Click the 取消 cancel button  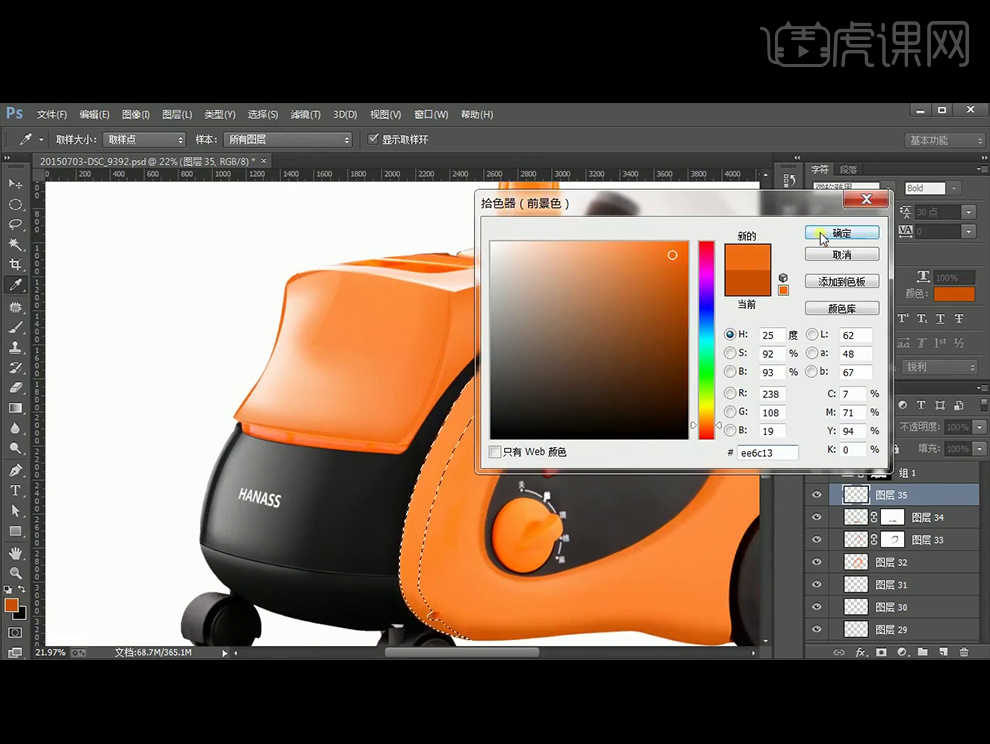pyautogui.click(x=842, y=255)
